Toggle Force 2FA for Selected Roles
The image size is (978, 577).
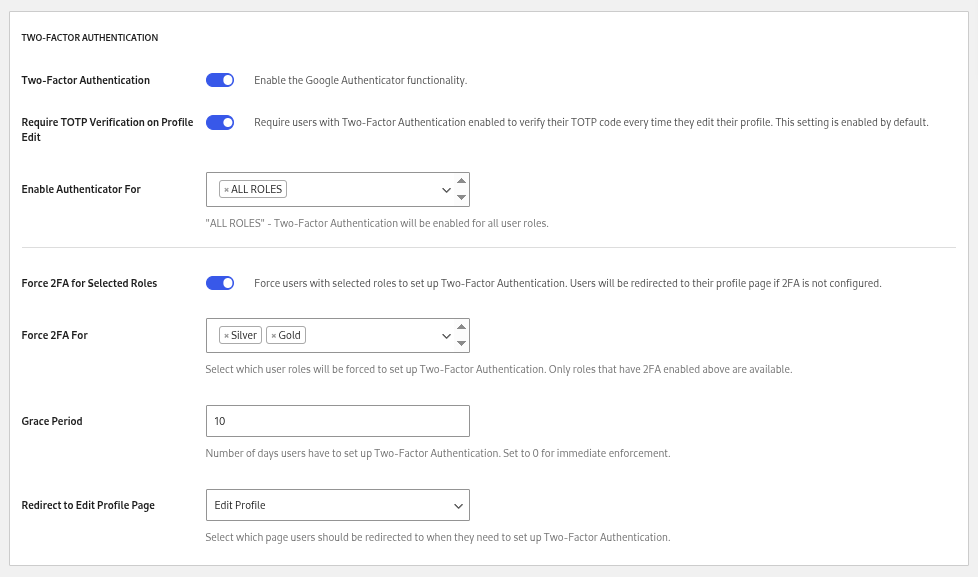pos(220,283)
